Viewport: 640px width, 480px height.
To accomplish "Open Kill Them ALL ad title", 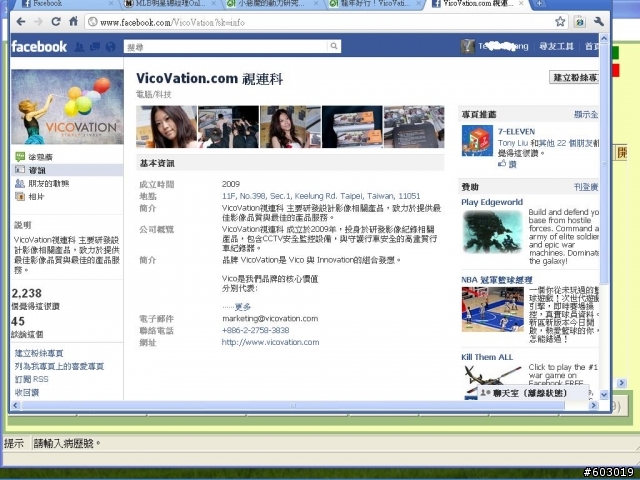I will [487, 357].
